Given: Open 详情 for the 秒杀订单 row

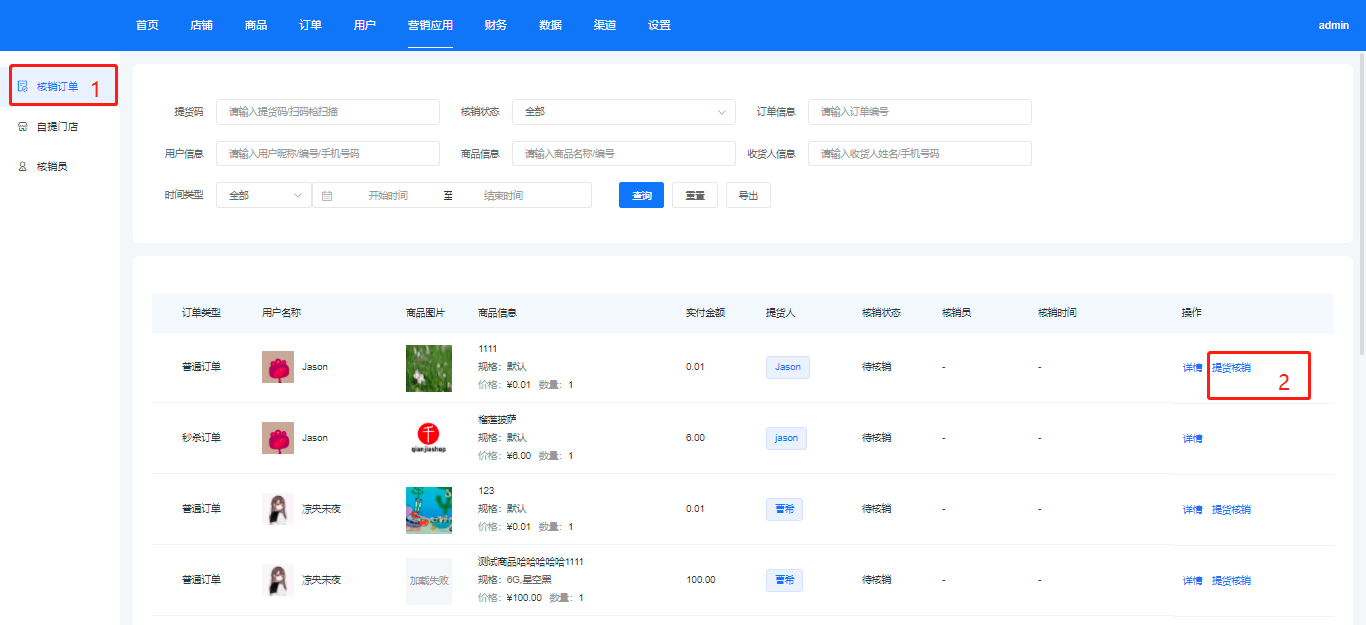Looking at the screenshot, I should tap(1192, 439).
